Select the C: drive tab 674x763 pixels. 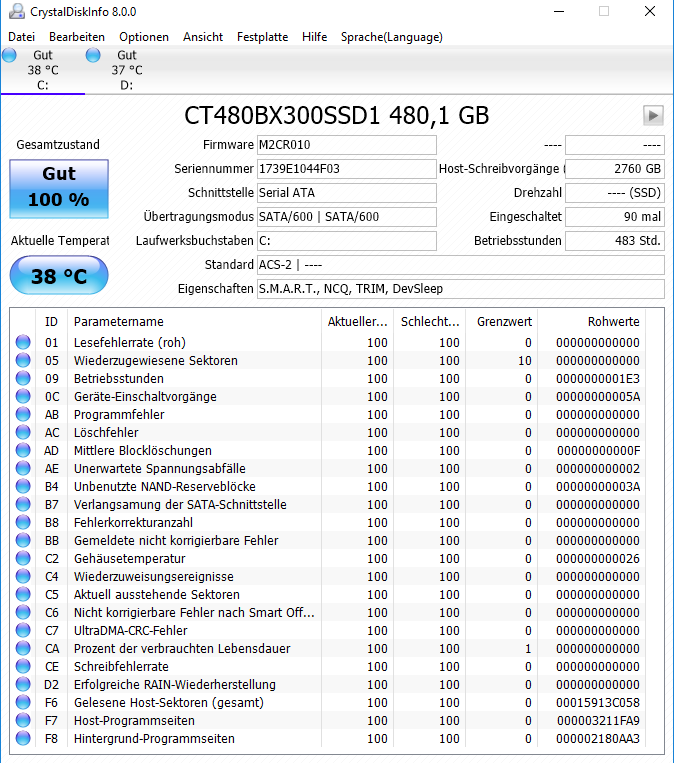(x=43, y=70)
